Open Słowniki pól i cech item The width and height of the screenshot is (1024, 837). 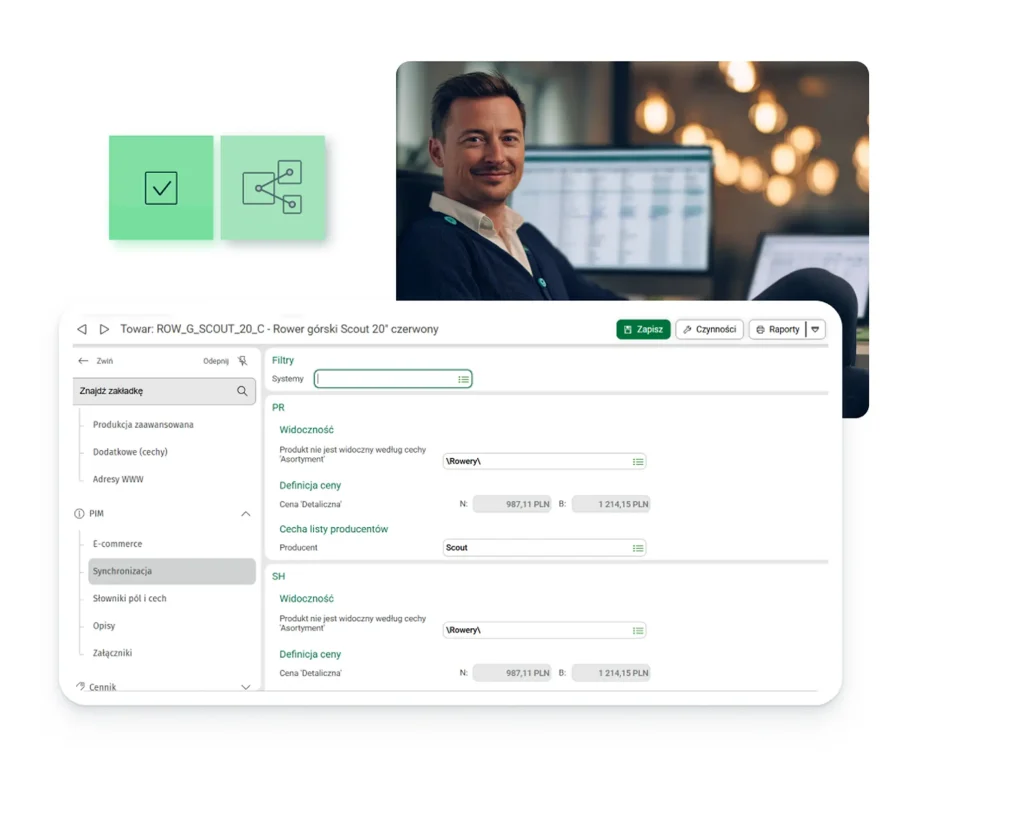pos(129,599)
